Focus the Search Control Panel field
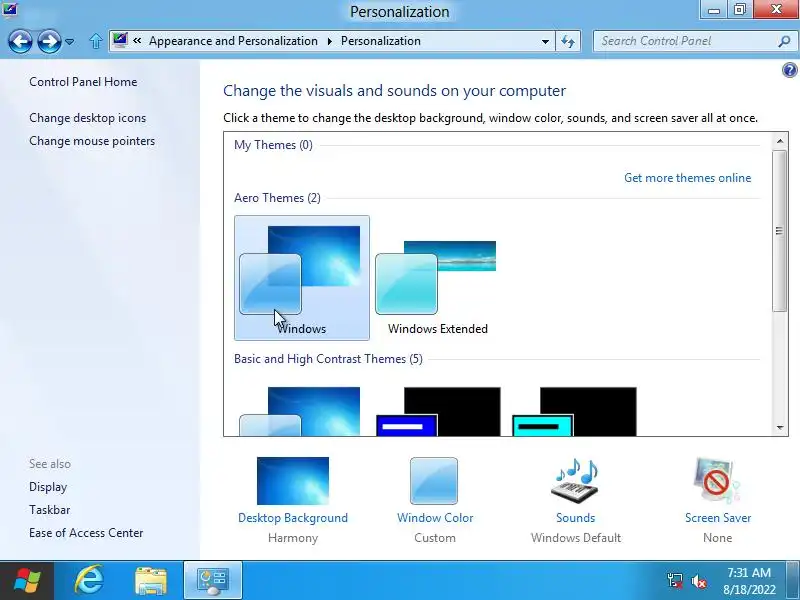Viewport: 800px width, 600px height. click(x=693, y=41)
